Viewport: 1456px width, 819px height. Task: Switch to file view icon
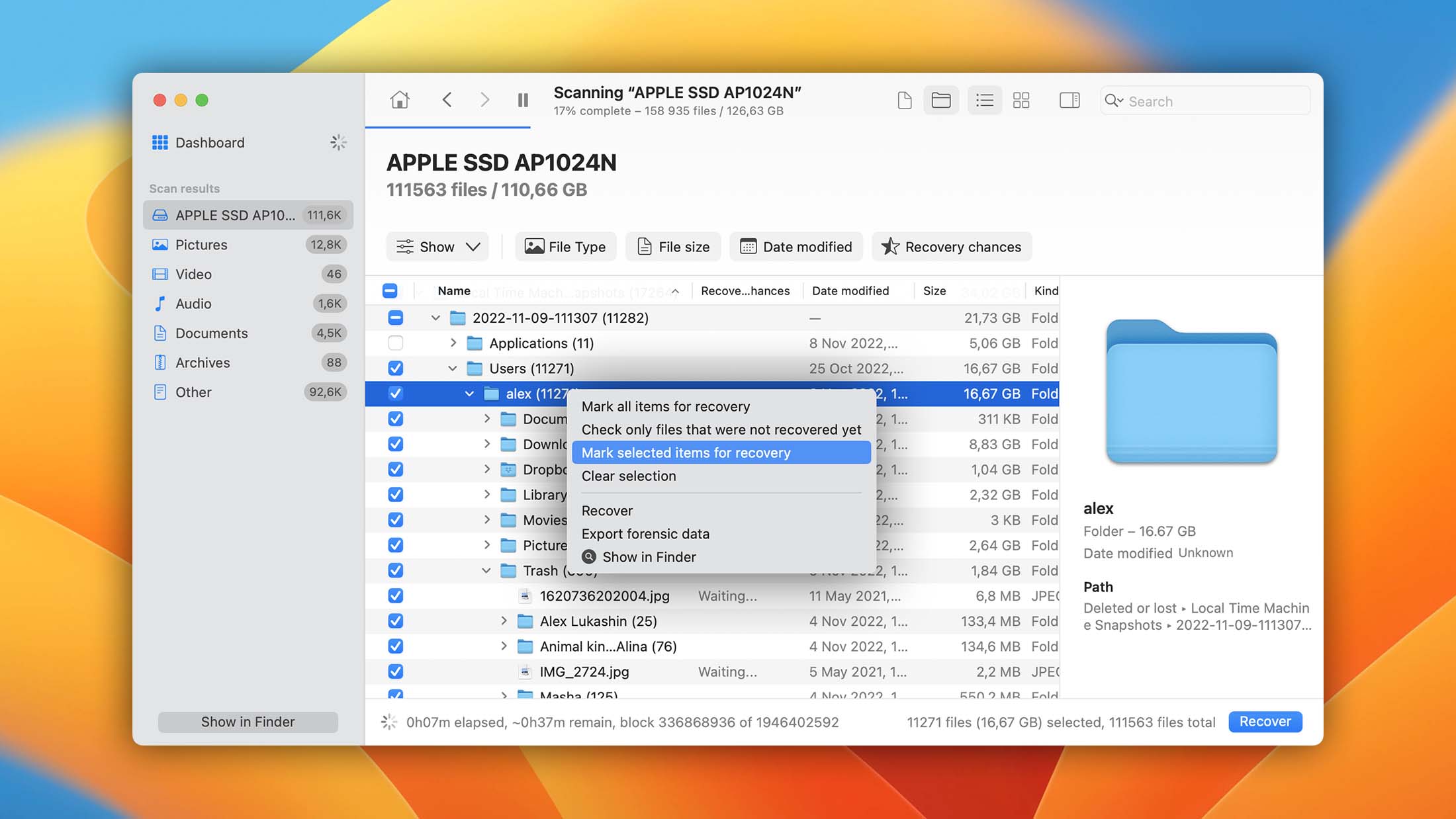[904, 101]
